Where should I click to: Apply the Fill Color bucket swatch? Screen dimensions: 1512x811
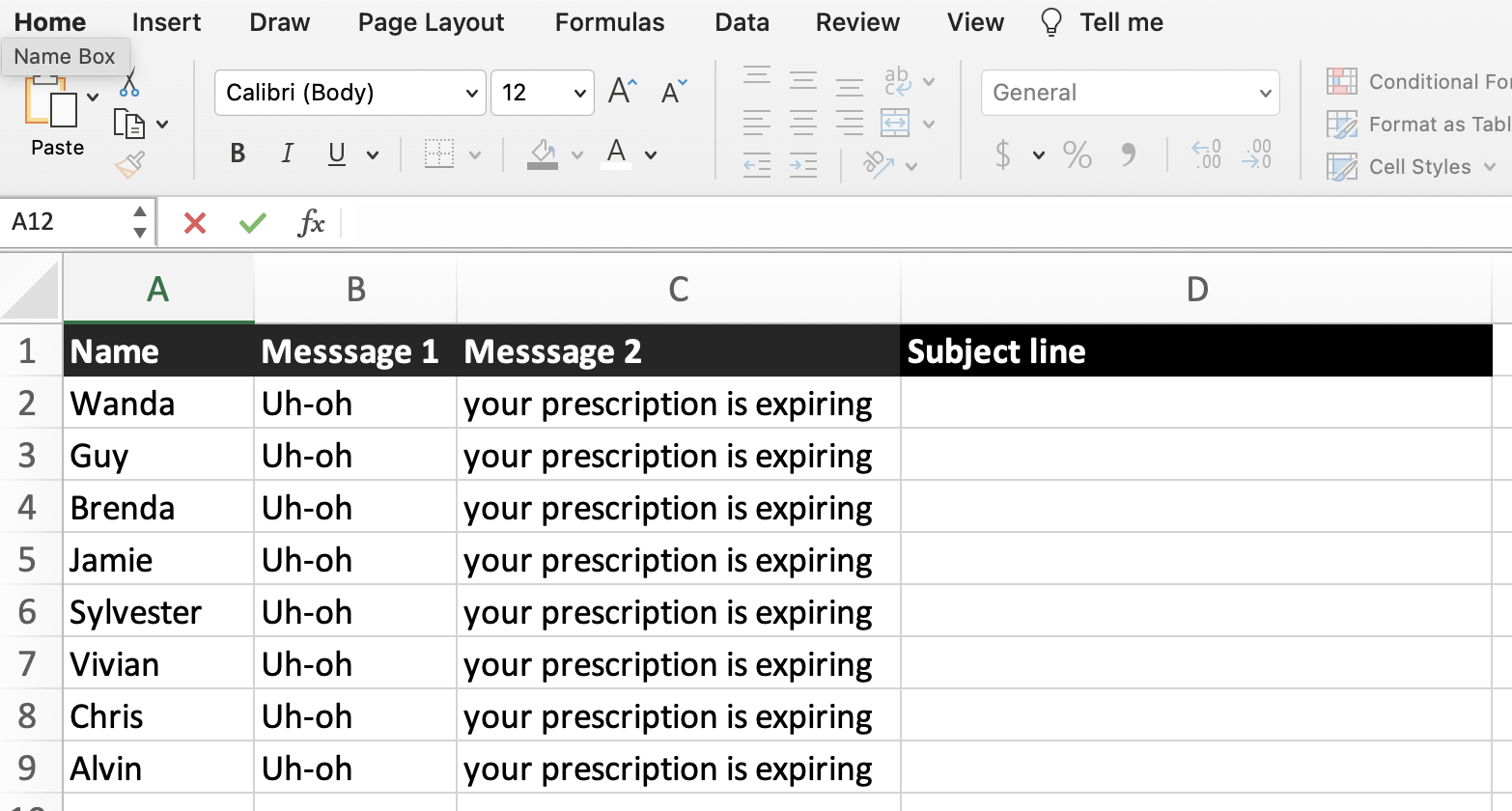pos(543,154)
